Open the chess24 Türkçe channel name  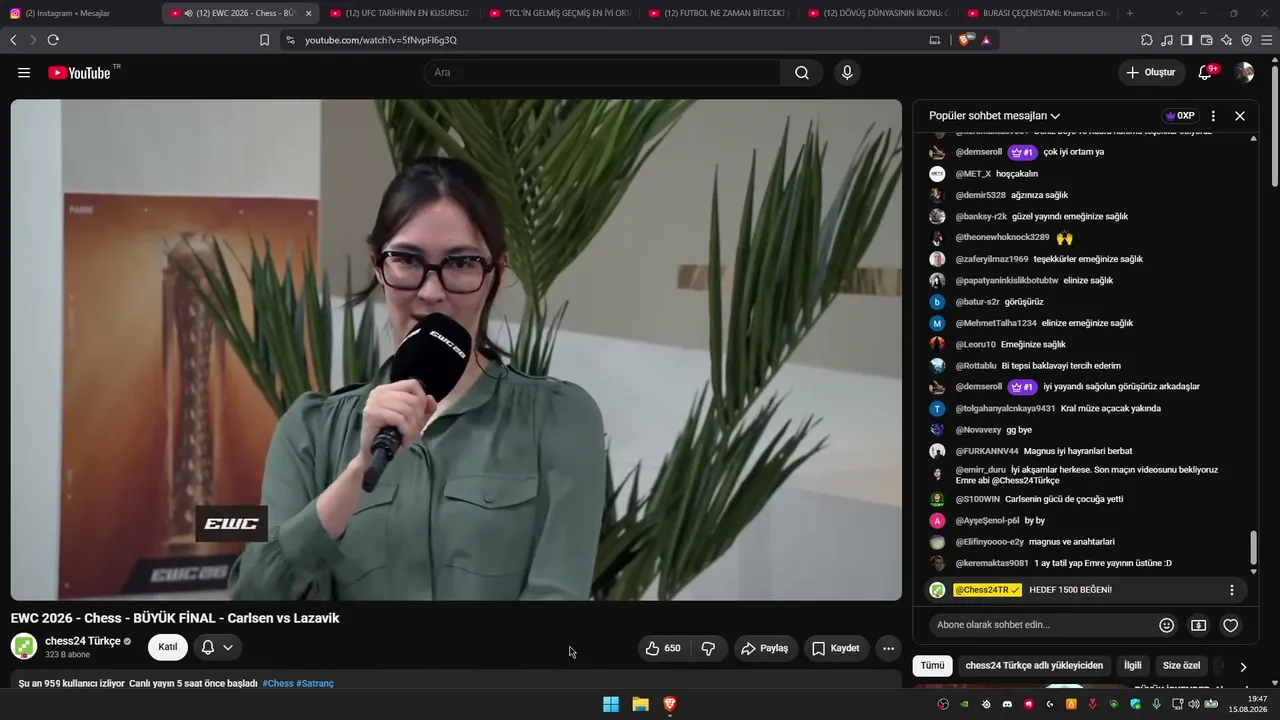(x=83, y=641)
